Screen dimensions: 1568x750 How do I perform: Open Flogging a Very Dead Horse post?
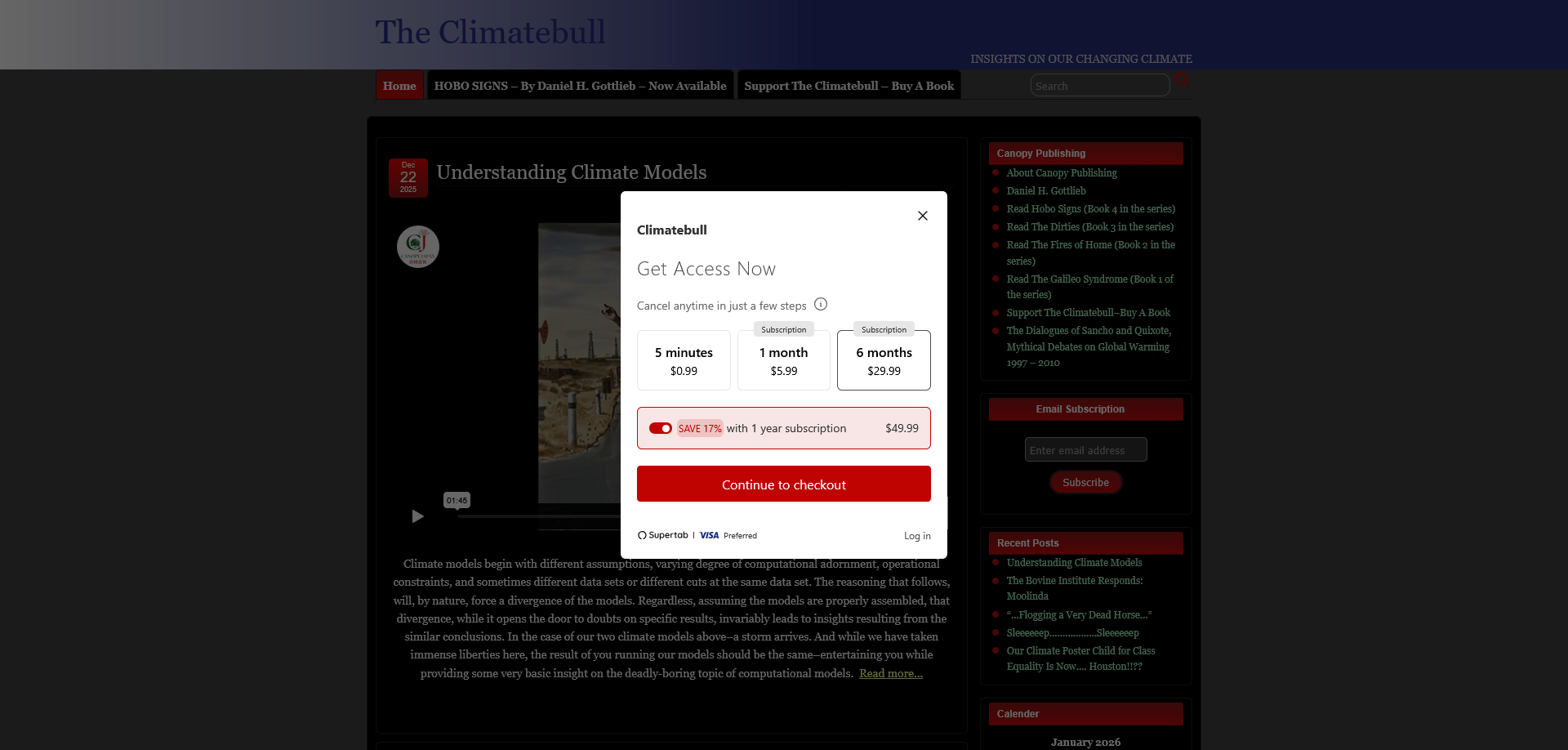tap(1080, 615)
